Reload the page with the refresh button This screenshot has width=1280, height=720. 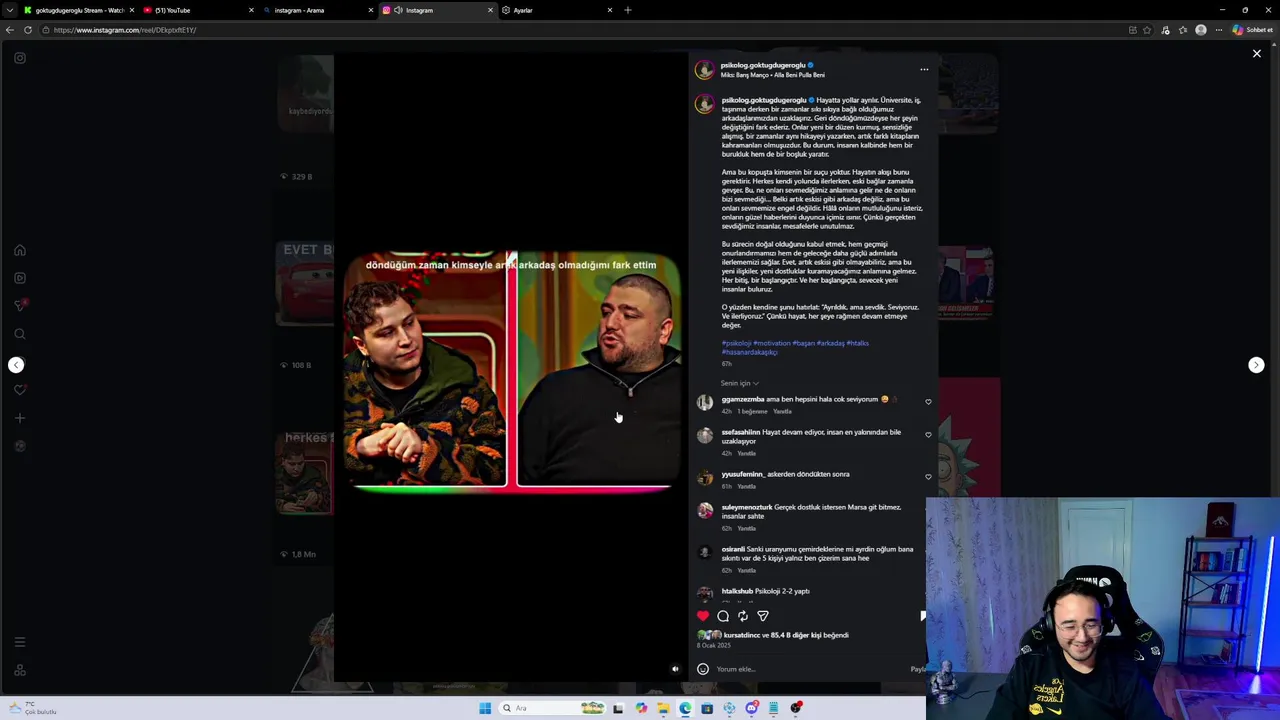28,30
